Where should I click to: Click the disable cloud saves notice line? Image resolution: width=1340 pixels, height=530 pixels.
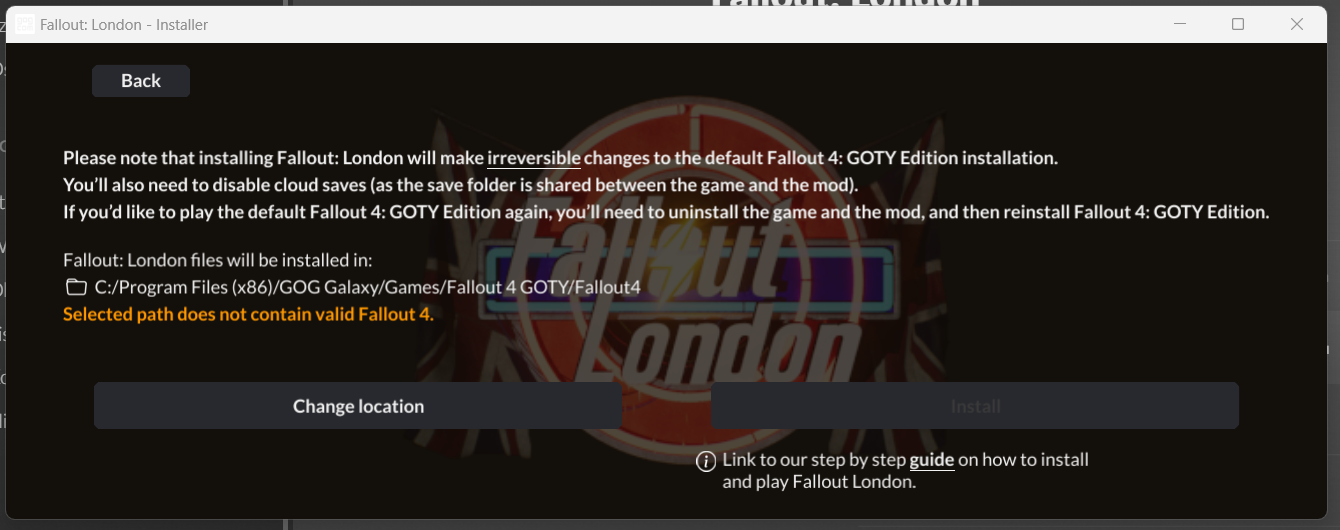tap(460, 185)
